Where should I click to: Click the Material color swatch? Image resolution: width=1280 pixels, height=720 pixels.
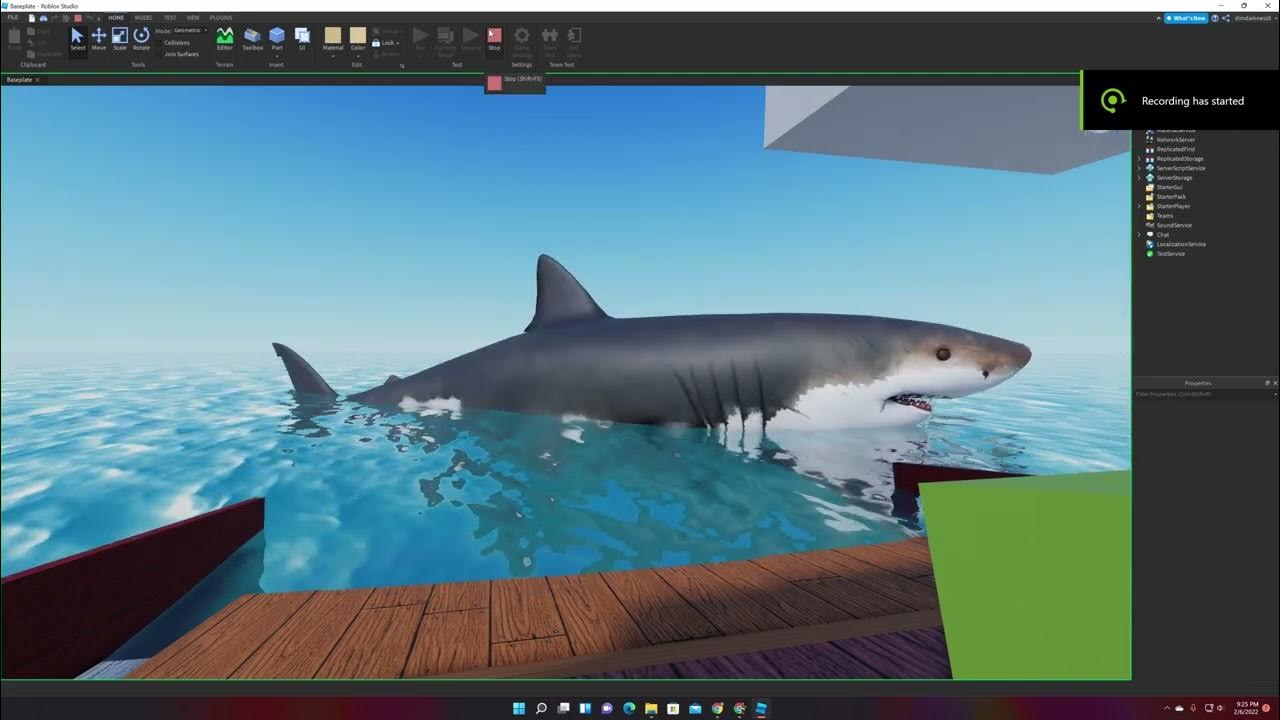point(333,36)
